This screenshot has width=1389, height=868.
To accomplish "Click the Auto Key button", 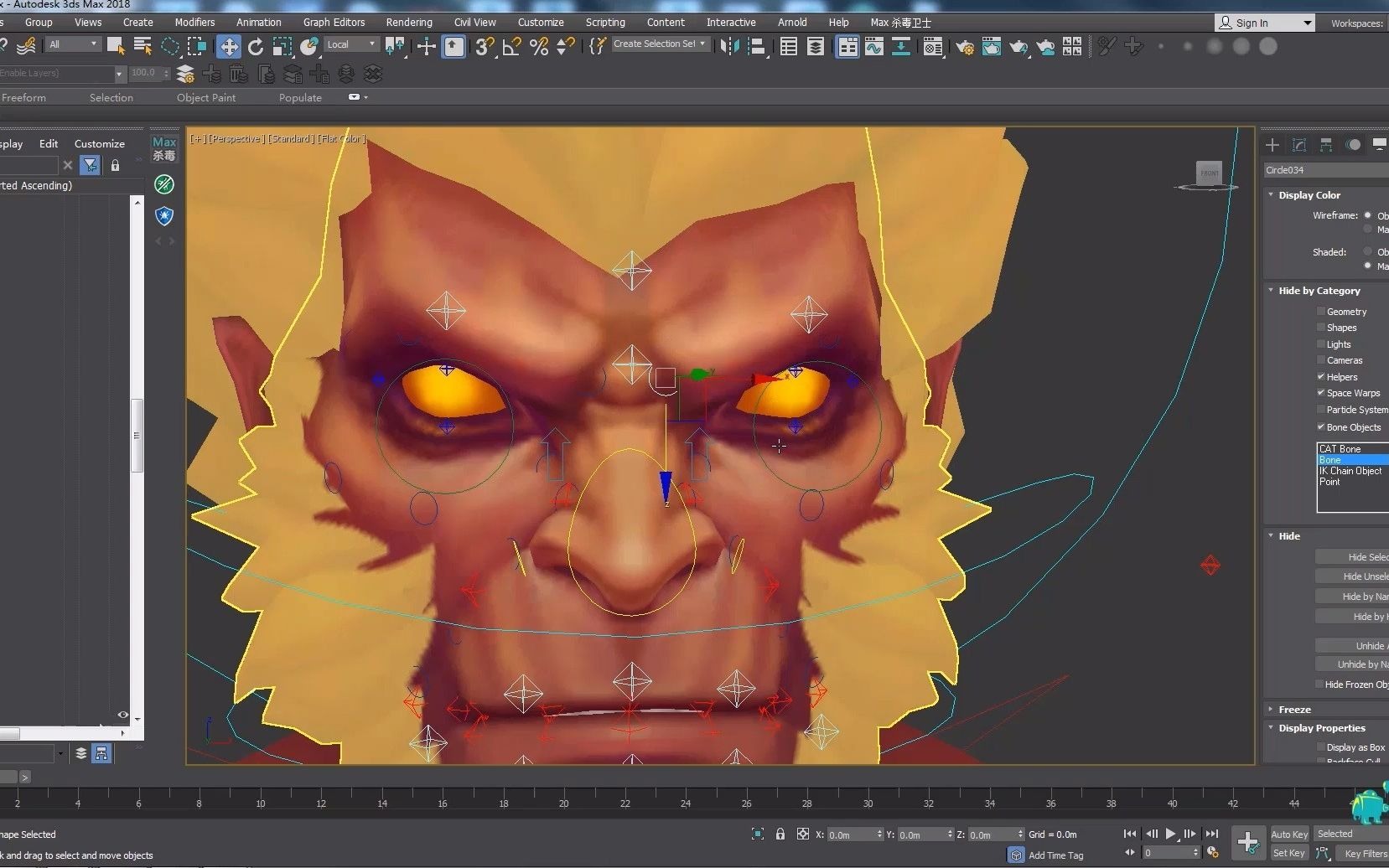I will 1289,834.
